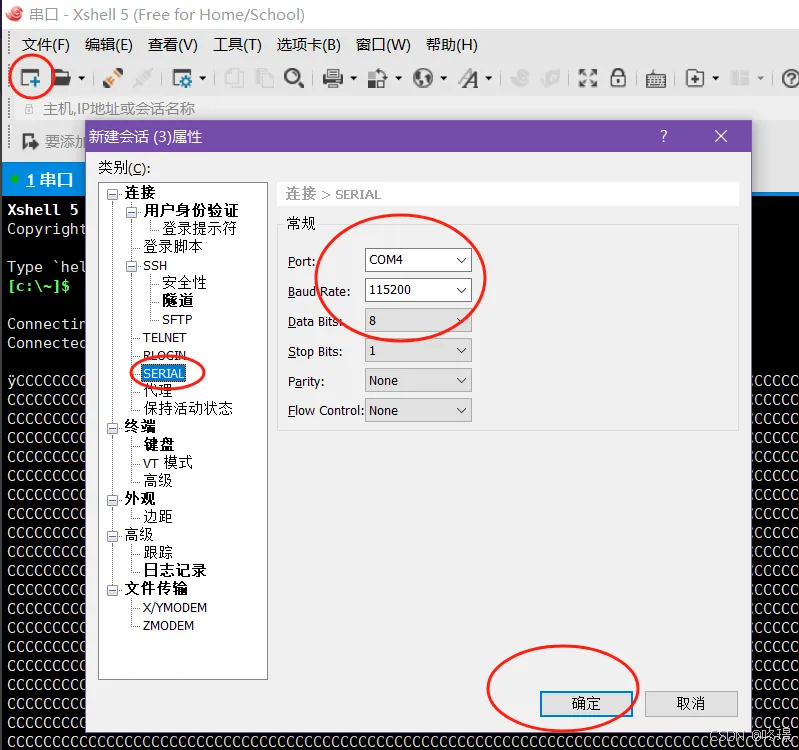Image resolution: width=799 pixels, height=750 pixels.
Task: Collapse the 用户身份验证 tree node
Action: pos(131,212)
